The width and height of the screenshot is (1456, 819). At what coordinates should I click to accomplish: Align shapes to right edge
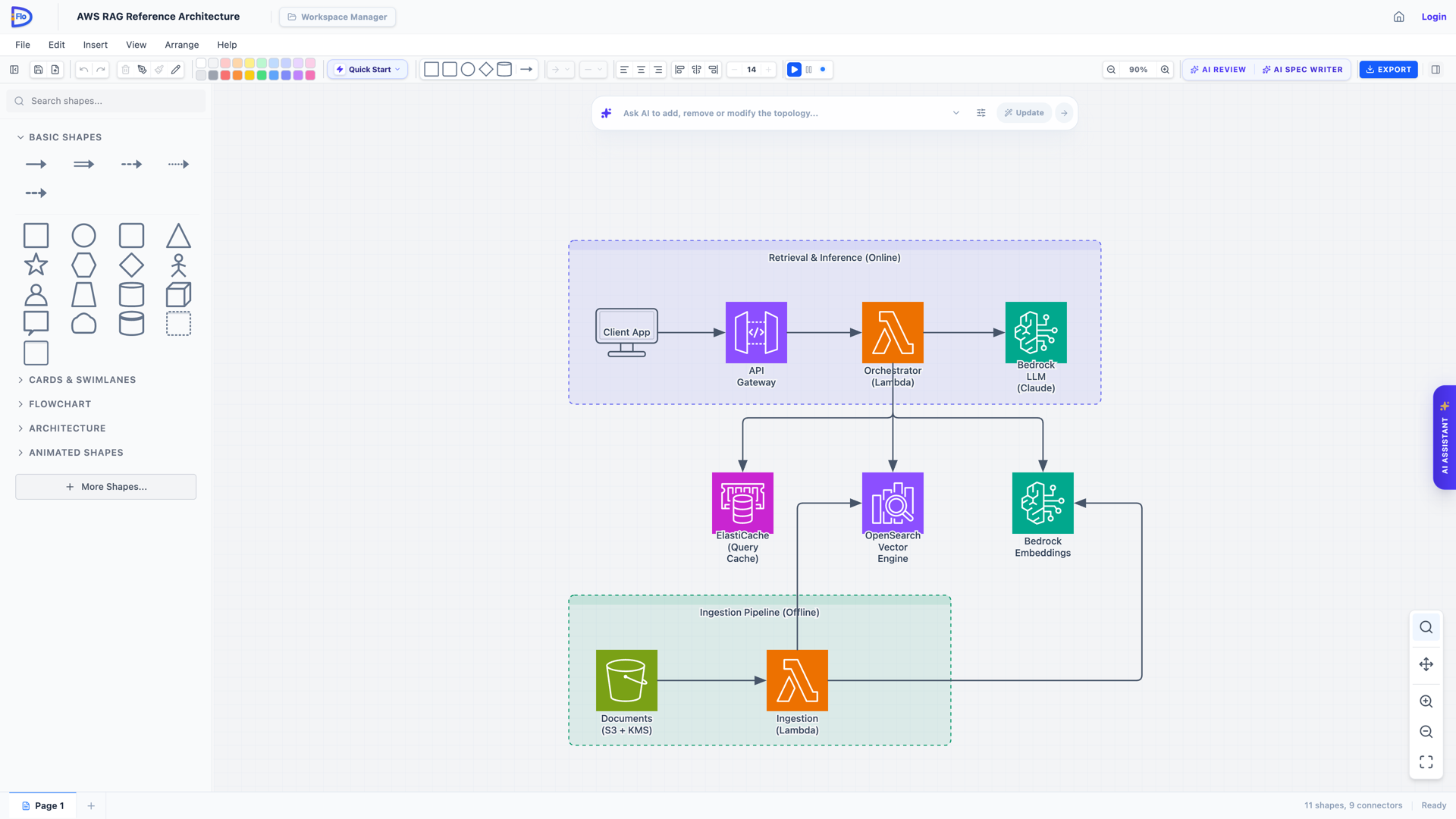coord(714,69)
